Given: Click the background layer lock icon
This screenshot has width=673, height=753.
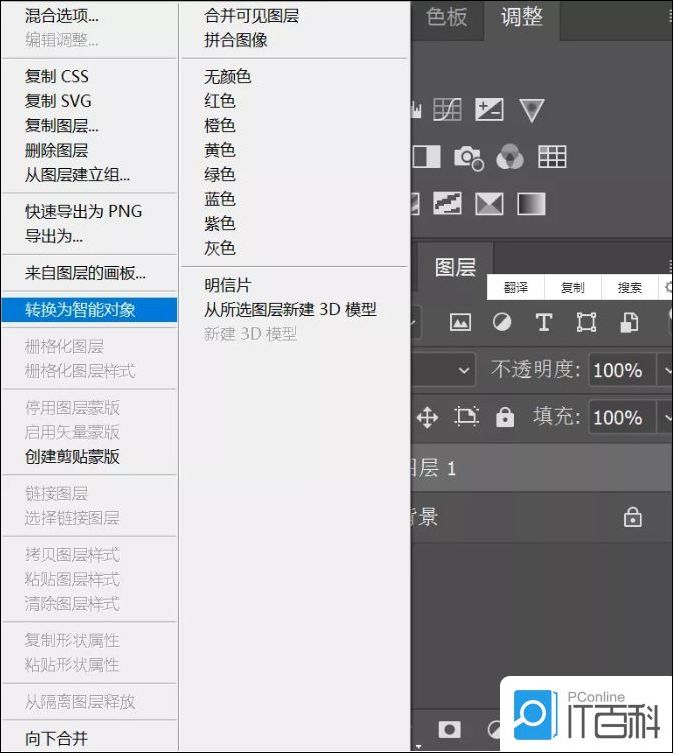Looking at the screenshot, I should pyautogui.click(x=633, y=517).
